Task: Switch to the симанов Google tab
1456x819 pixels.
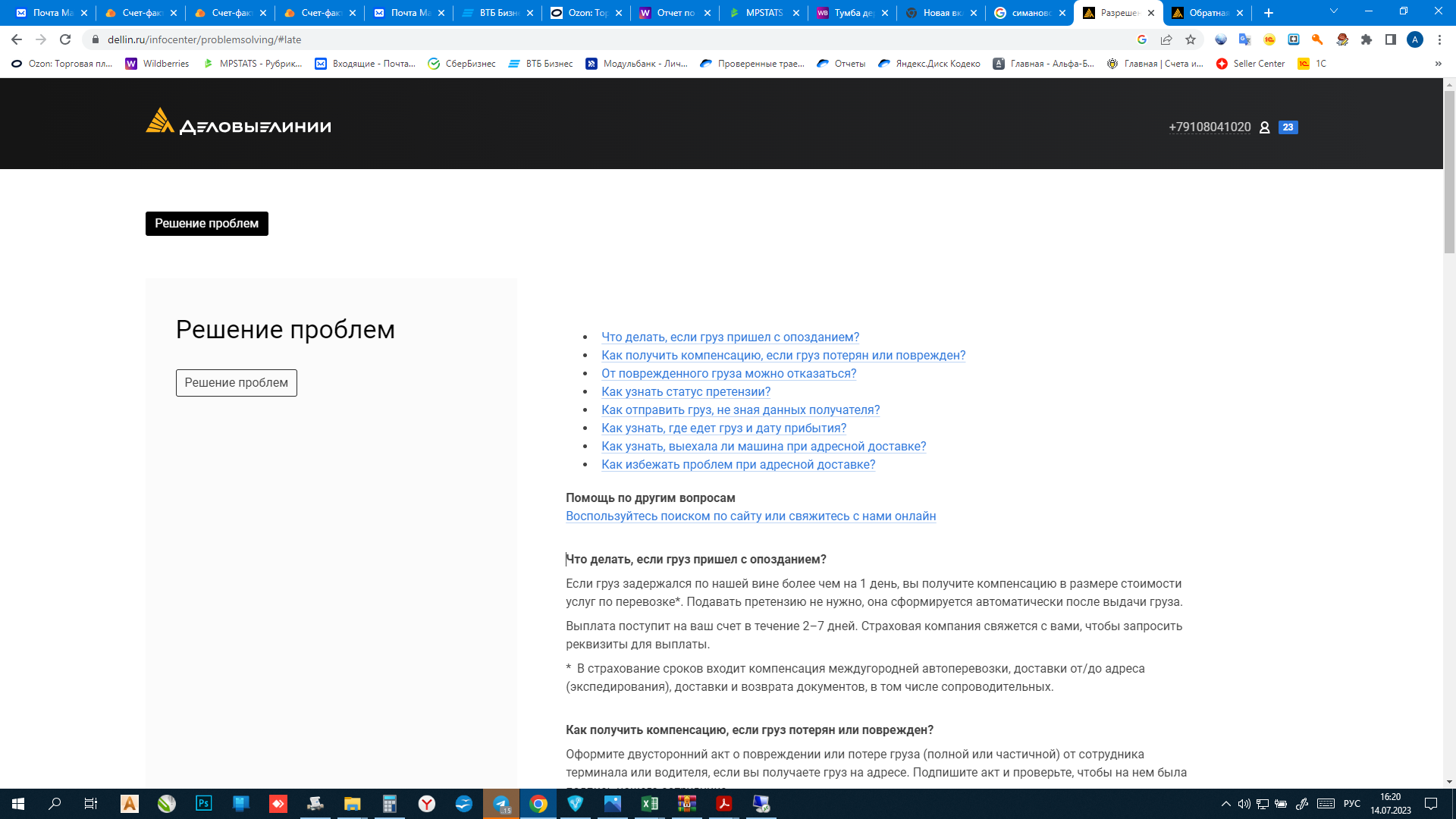Action: coord(1030,13)
